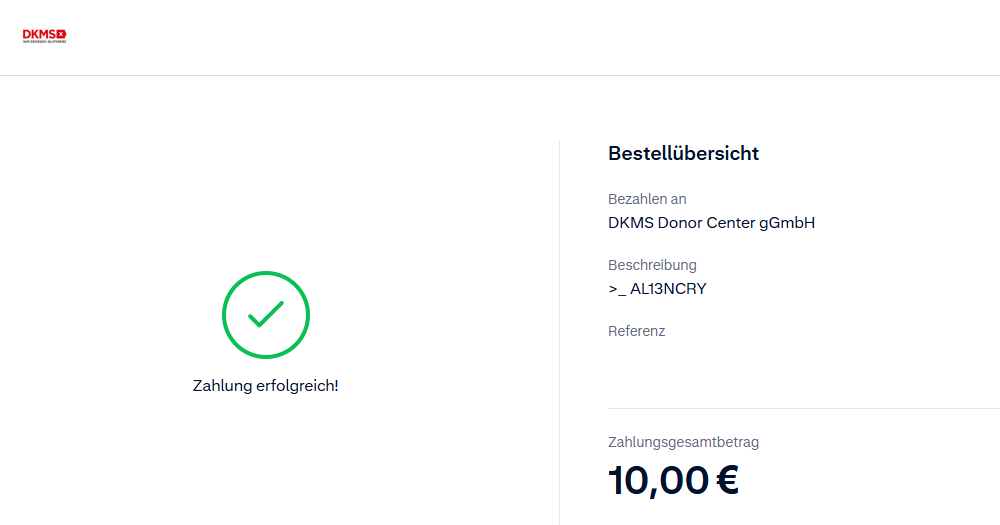1000x525 pixels.
Task: Click the tagline text beneath the DKMS logo
Action: [x=44, y=42]
